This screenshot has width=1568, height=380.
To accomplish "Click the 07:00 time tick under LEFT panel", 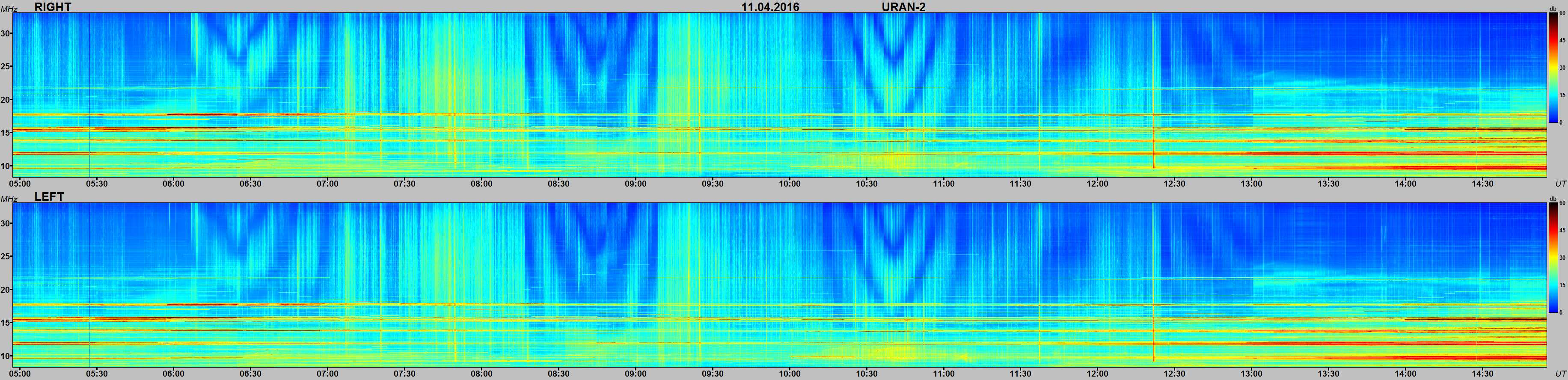I will point(327,373).
